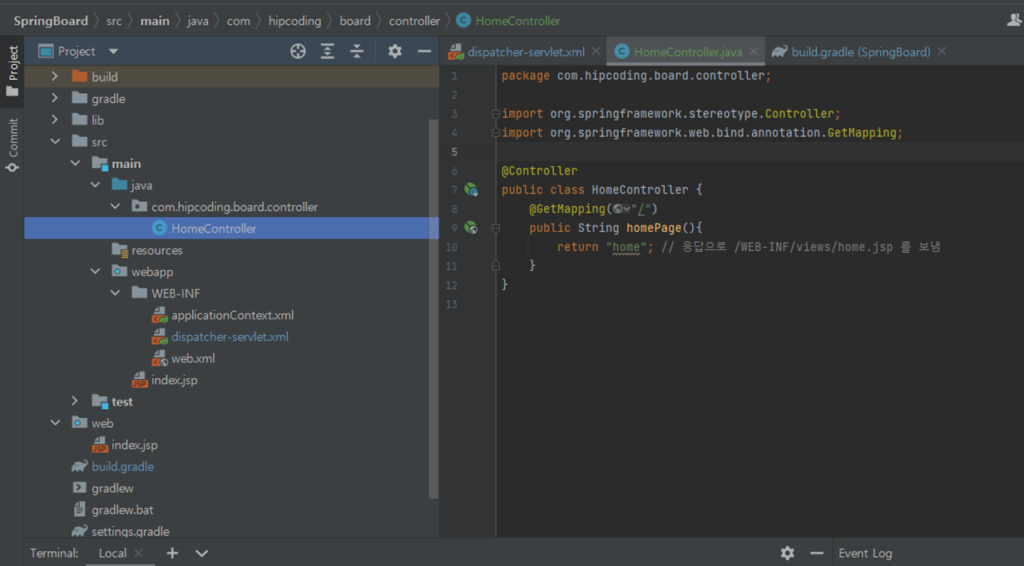1024x566 pixels.
Task: Click the gutter icon beside line 9
Action: click(x=470, y=228)
